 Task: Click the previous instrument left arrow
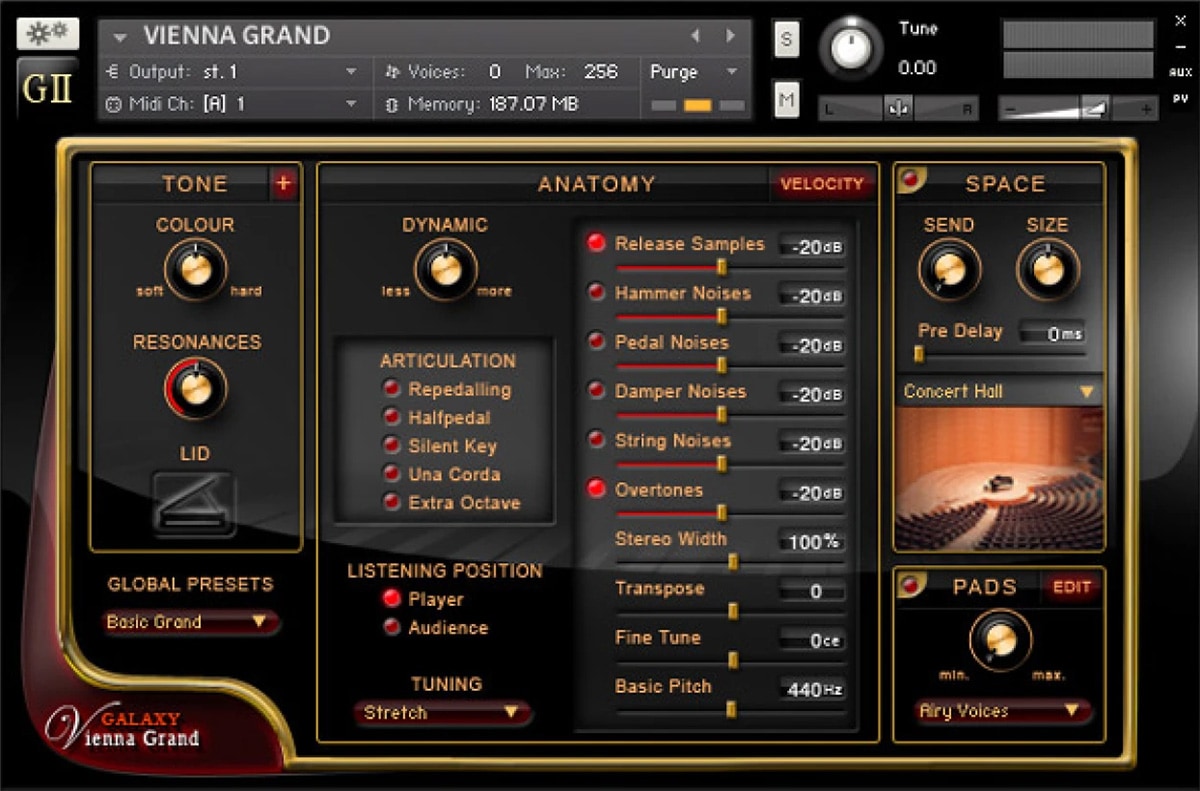tap(695, 36)
